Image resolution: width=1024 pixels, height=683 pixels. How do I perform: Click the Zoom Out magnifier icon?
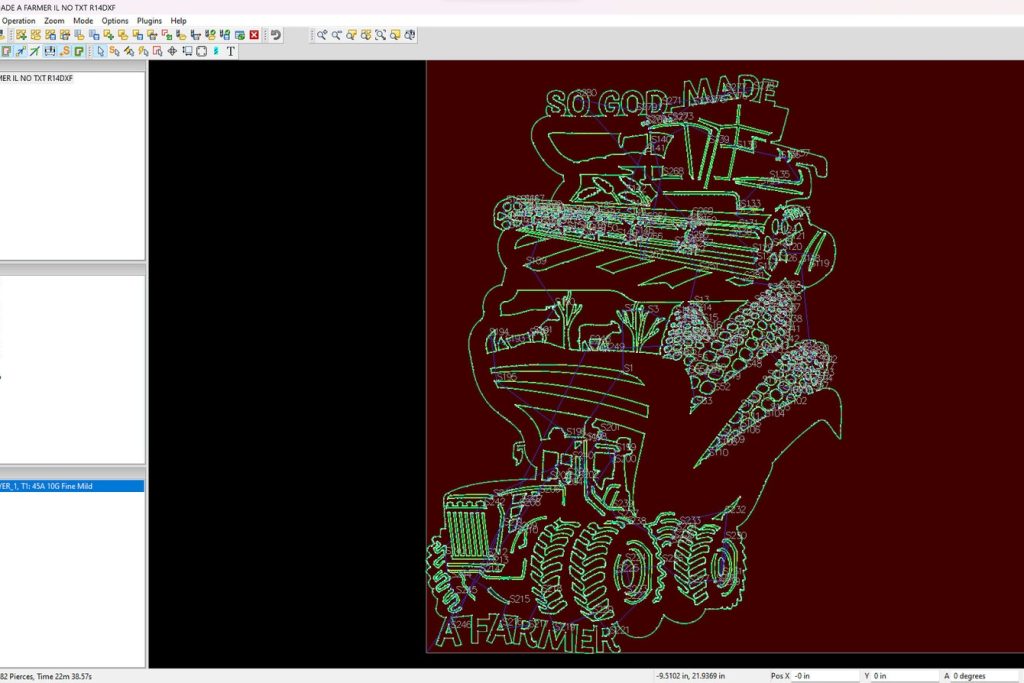point(337,35)
